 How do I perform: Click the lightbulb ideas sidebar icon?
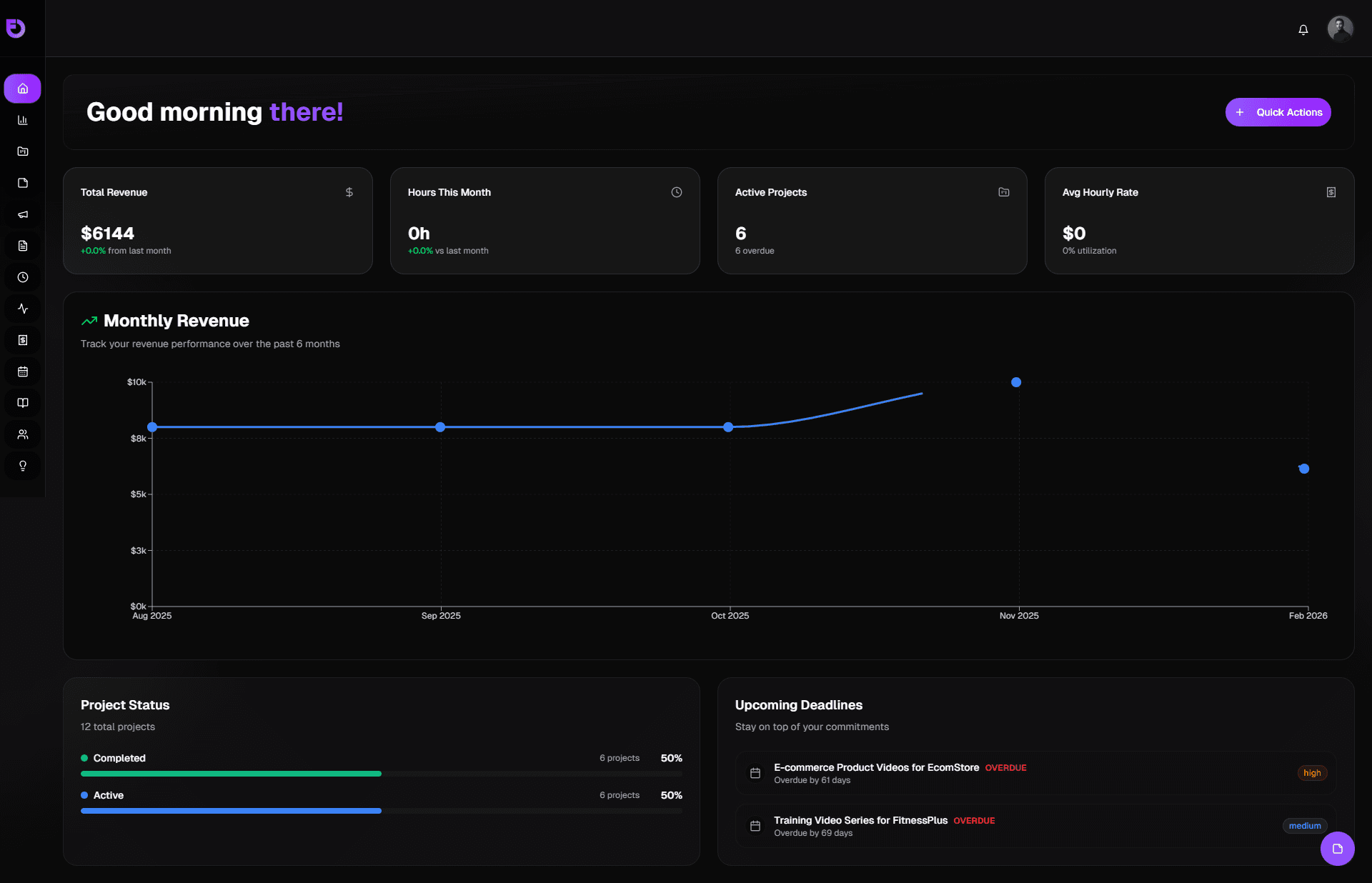[23, 466]
